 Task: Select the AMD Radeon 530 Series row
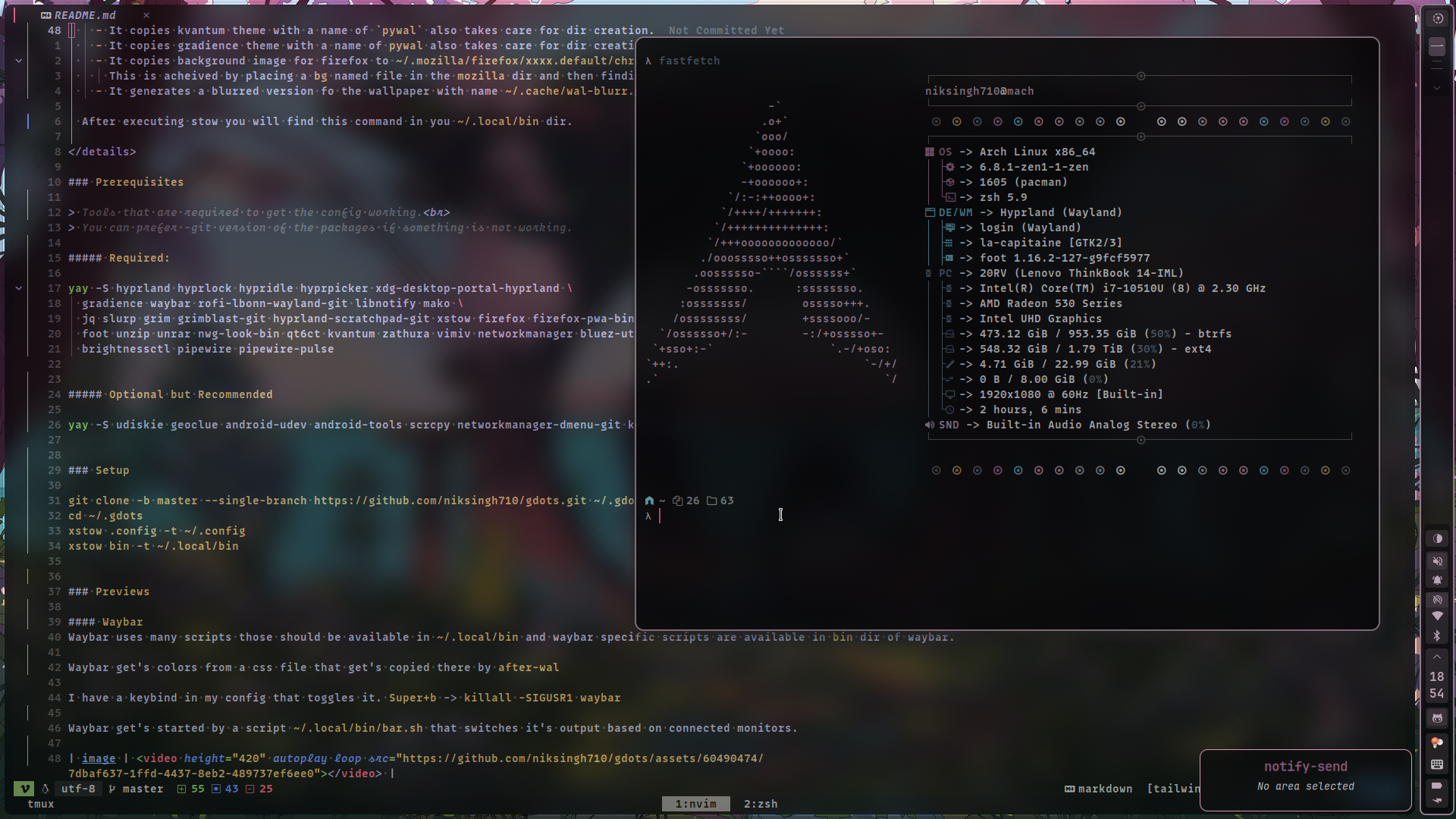tap(1034, 303)
